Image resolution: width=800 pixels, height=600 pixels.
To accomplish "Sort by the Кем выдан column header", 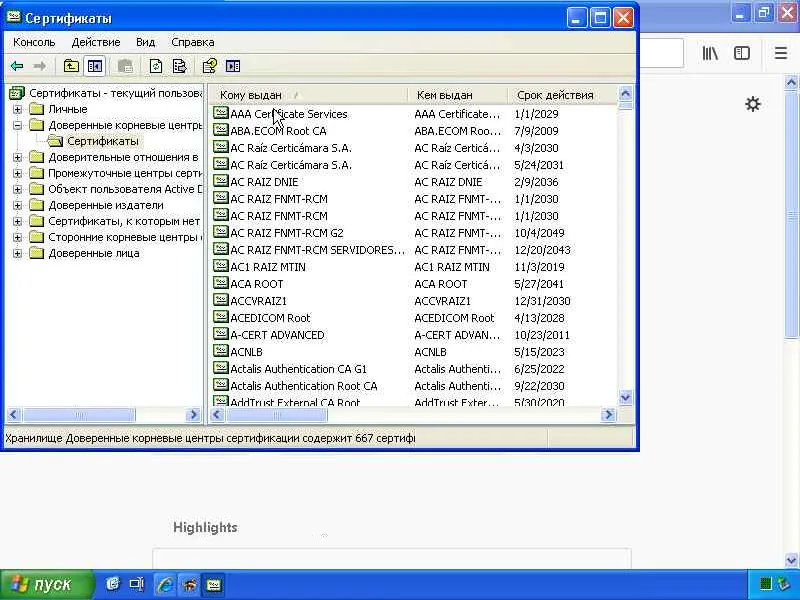I will tap(457, 95).
